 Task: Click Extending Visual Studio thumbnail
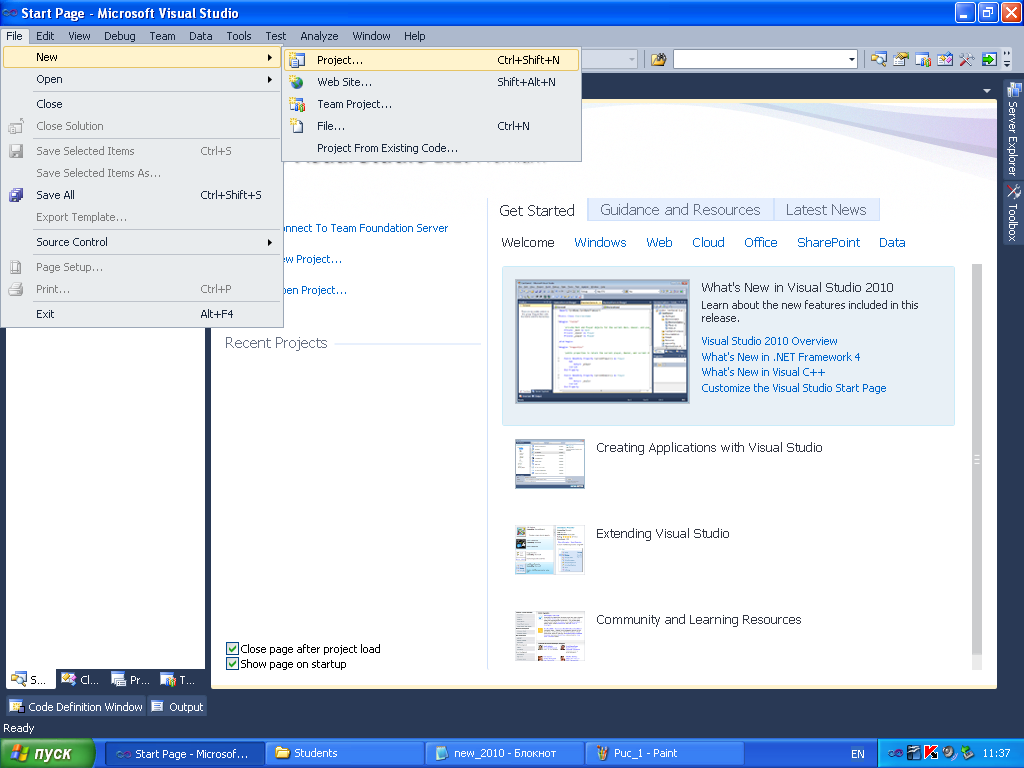tap(550, 550)
